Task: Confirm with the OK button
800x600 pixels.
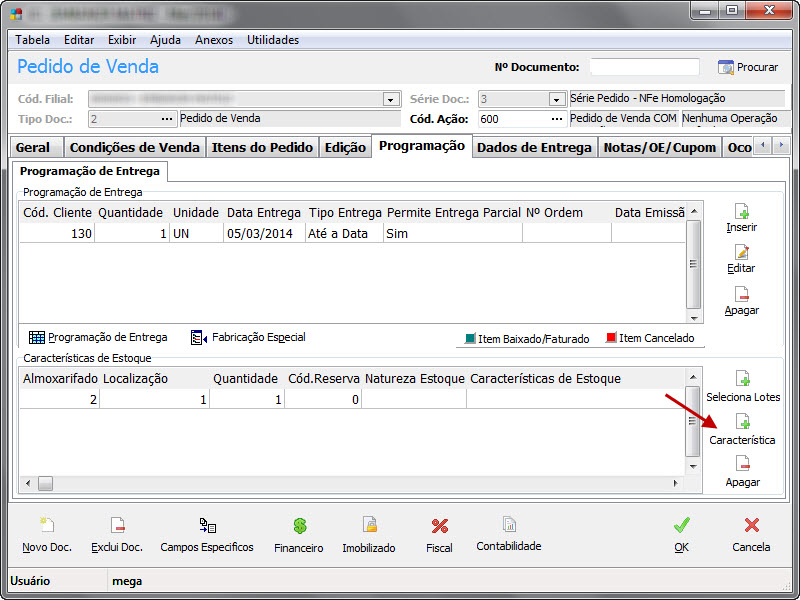Action: tap(681, 535)
